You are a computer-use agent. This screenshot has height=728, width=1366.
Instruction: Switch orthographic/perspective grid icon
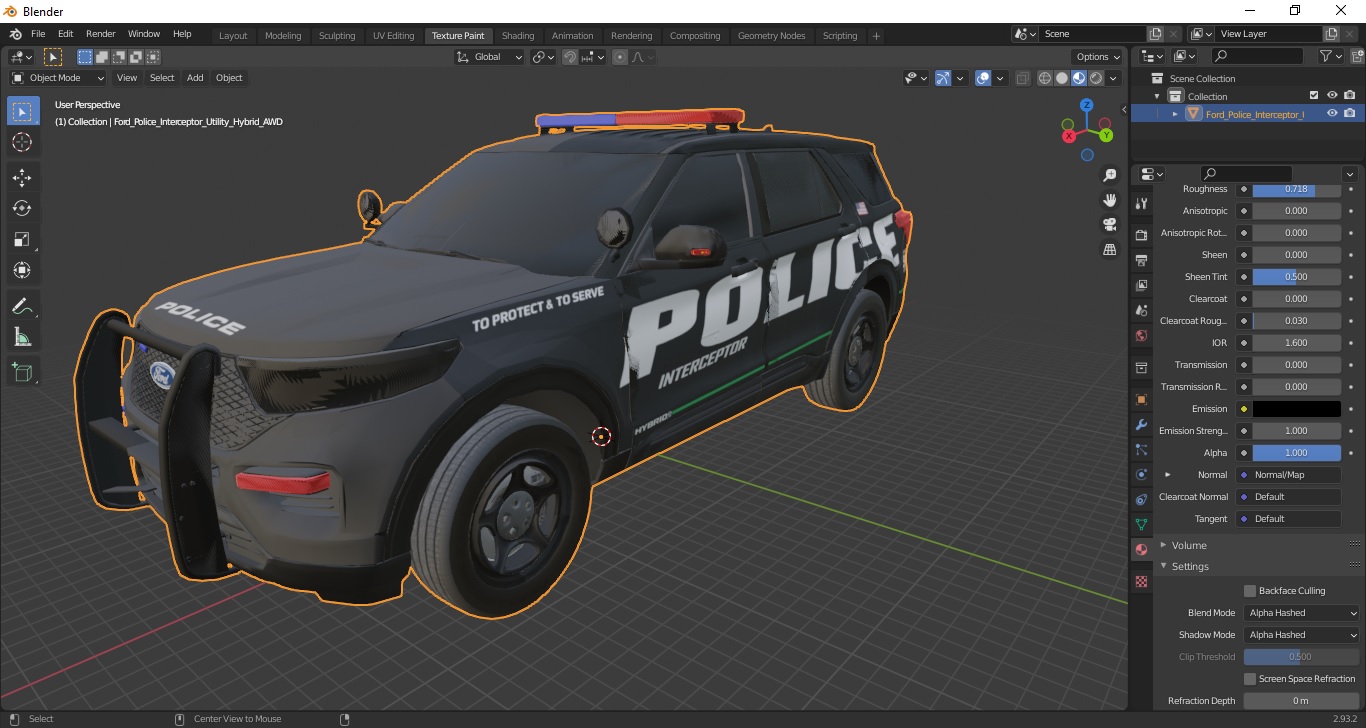click(1110, 249)
